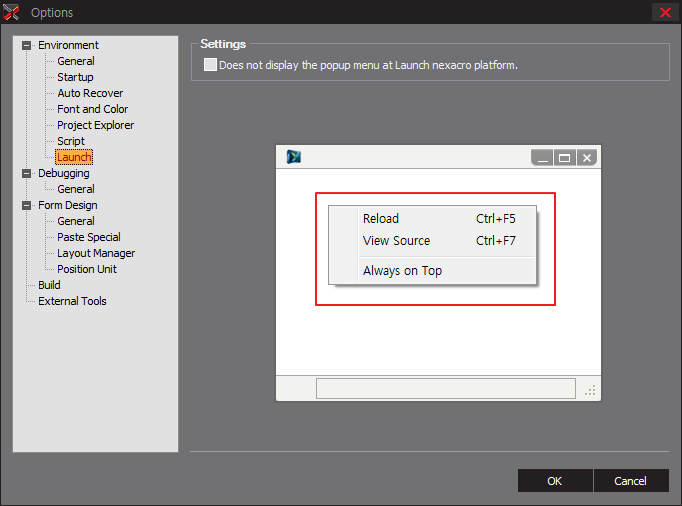
Task: Choose View Source from the popup menu
Action: tap(396, 241)
